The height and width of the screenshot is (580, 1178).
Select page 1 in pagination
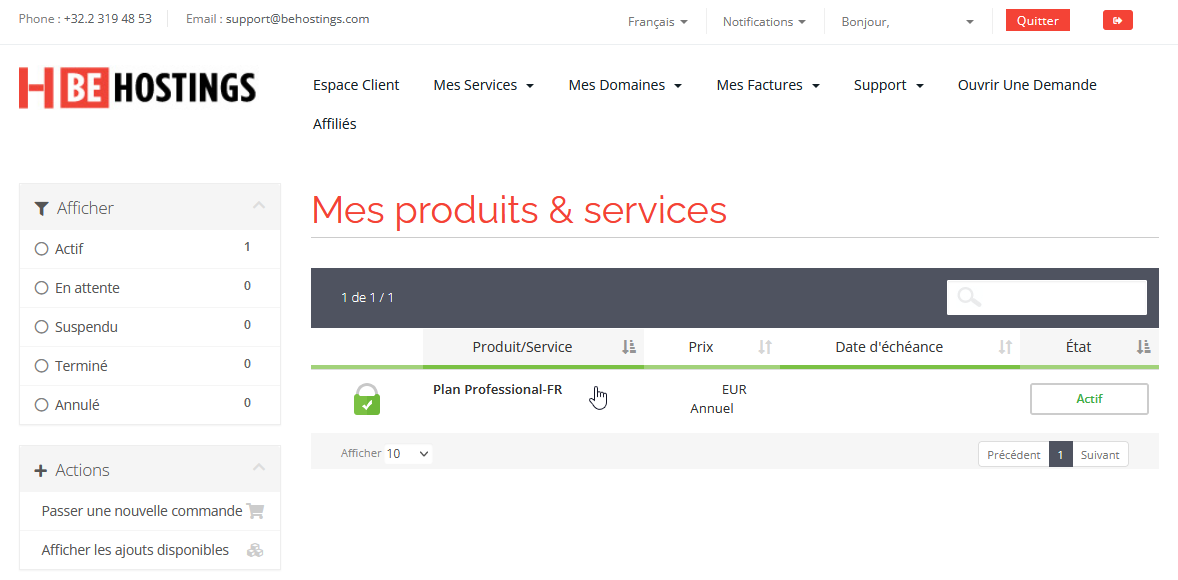[1061, 455]
